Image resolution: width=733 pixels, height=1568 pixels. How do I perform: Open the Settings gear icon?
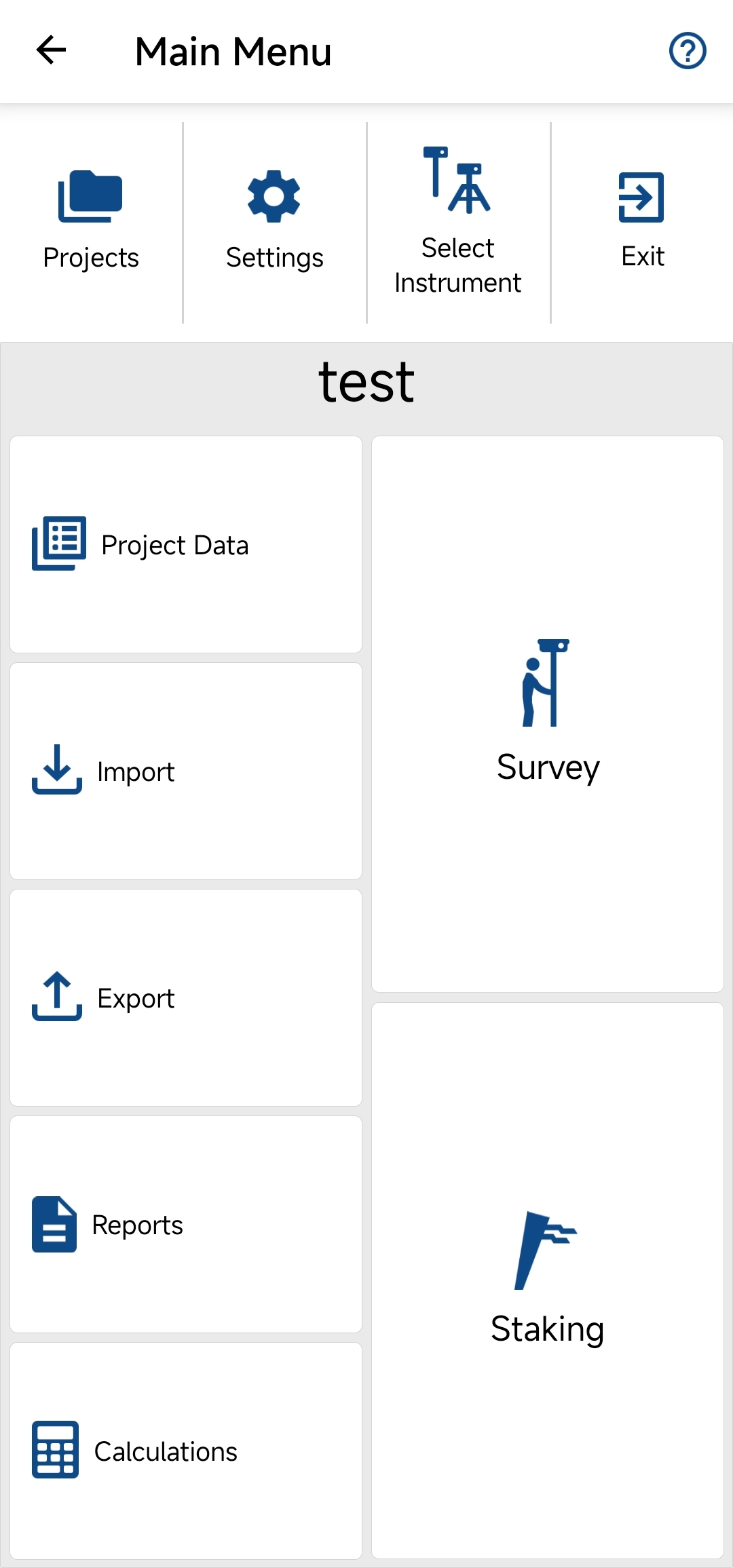[x=274, y=196]
